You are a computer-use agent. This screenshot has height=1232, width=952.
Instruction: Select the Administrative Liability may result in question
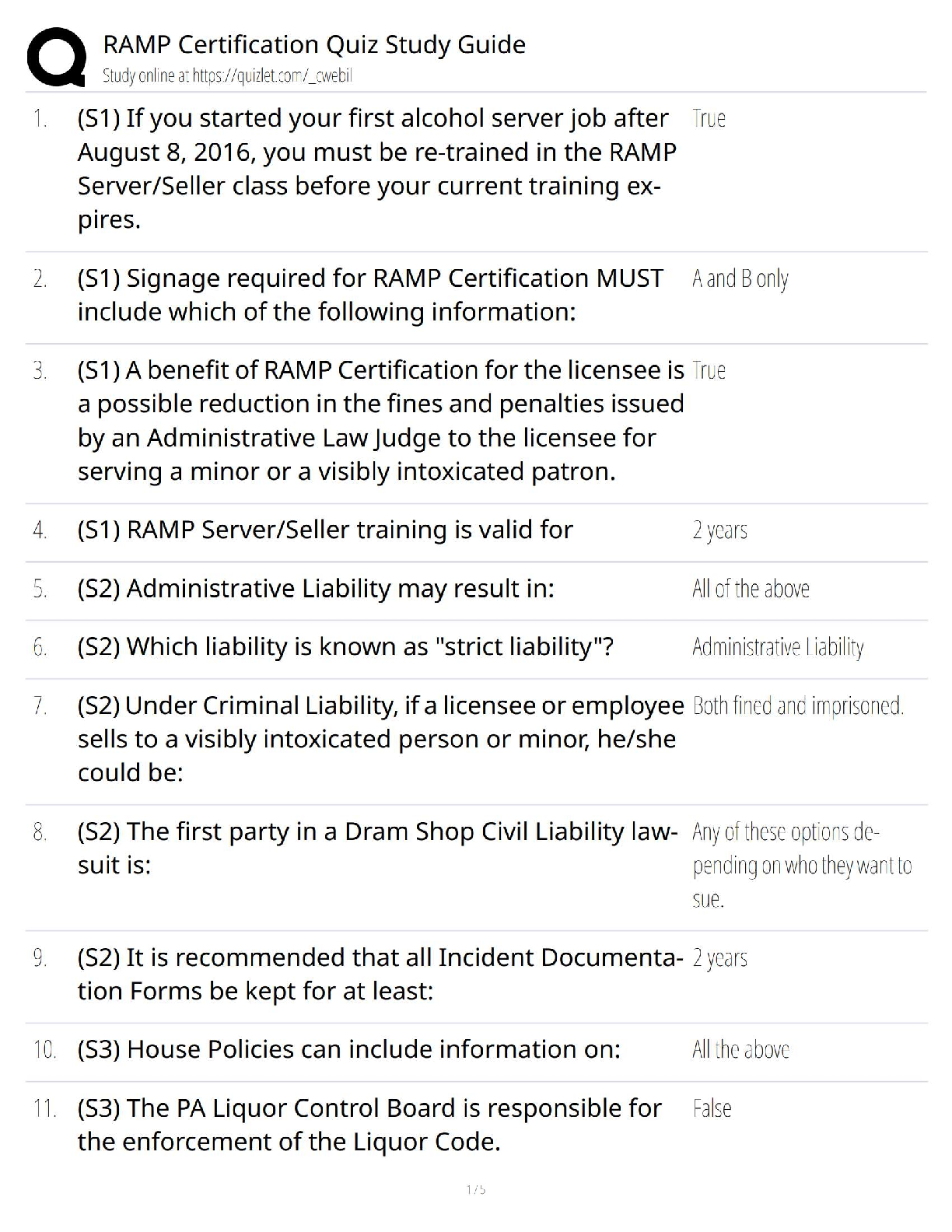(x=316, y=589)
